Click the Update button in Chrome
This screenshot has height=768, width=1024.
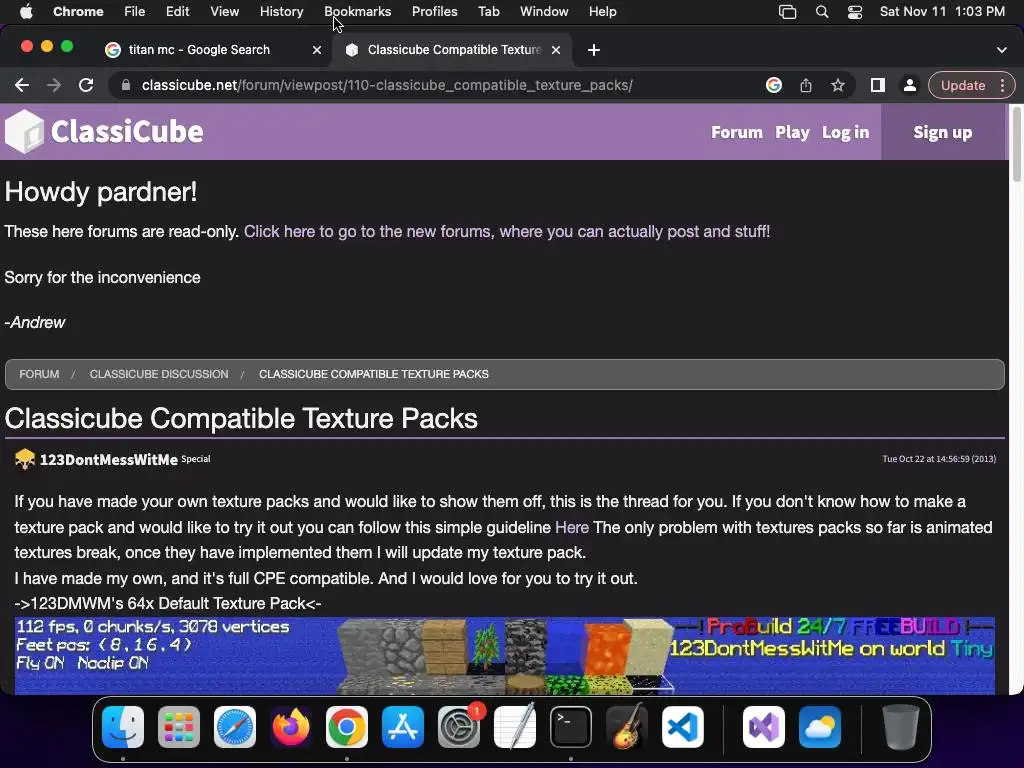(963, 86)
